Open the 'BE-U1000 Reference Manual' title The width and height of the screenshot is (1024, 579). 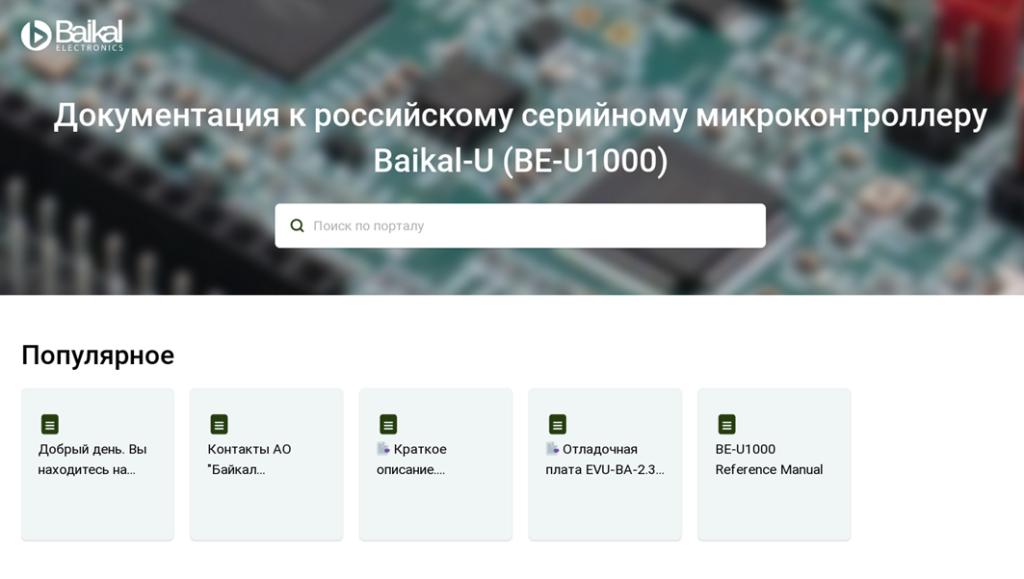(x=768, y=459)
